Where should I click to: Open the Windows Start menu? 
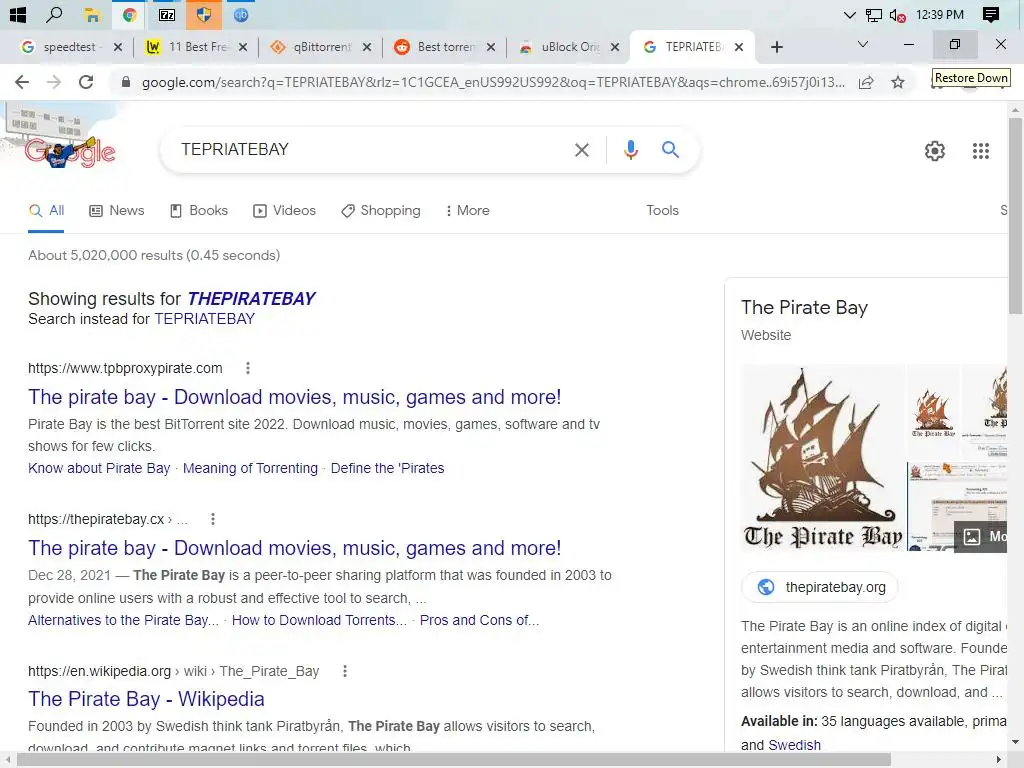tap(18, 14)
